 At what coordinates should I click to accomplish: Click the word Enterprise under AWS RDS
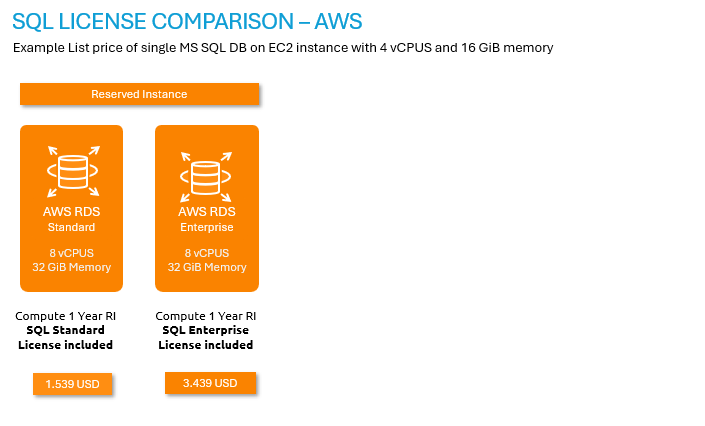point(207,227)
